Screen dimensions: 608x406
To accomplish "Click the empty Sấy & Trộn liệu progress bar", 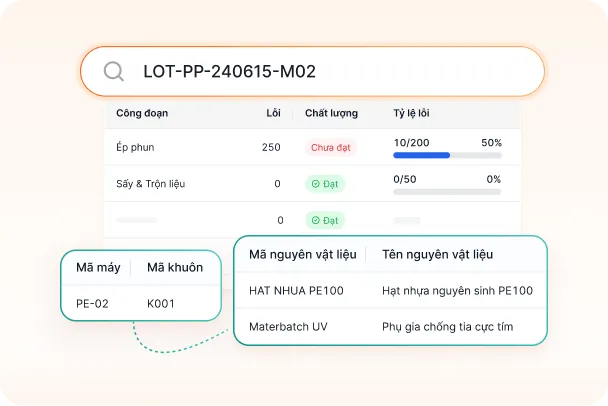I will click(447, 192).
